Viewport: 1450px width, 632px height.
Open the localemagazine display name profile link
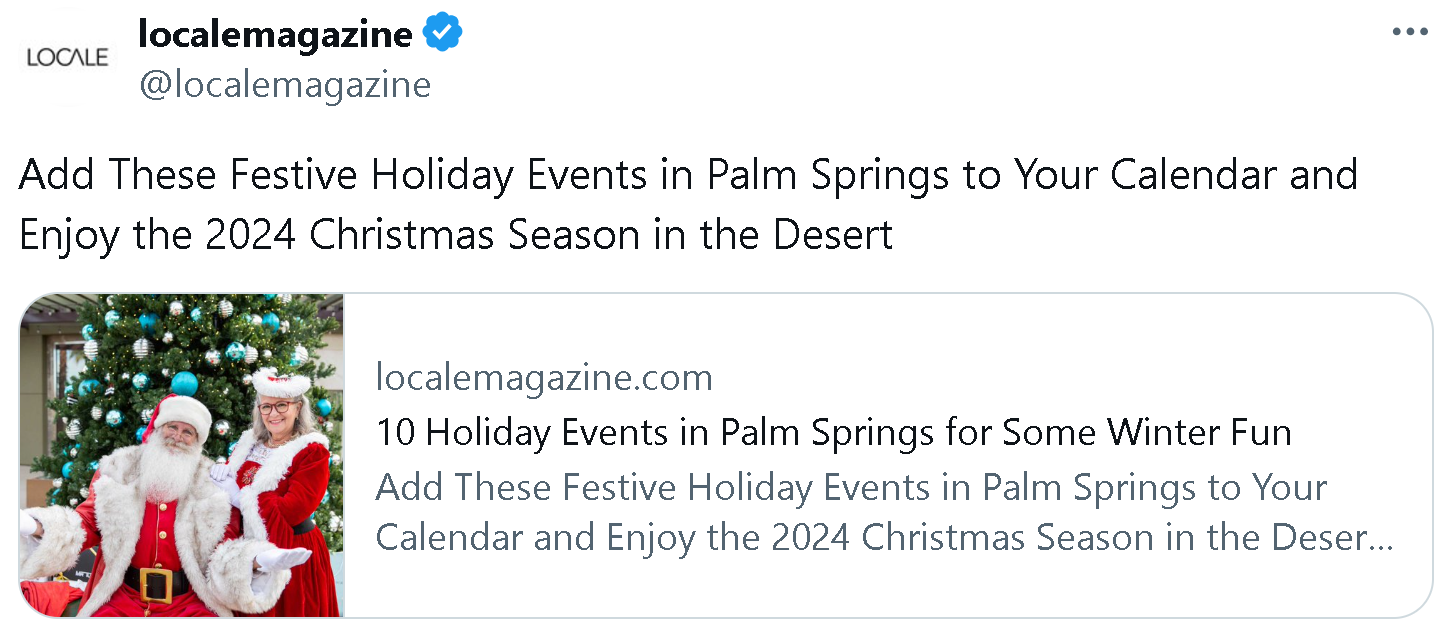pyautogui.click(x=275, y=35)
